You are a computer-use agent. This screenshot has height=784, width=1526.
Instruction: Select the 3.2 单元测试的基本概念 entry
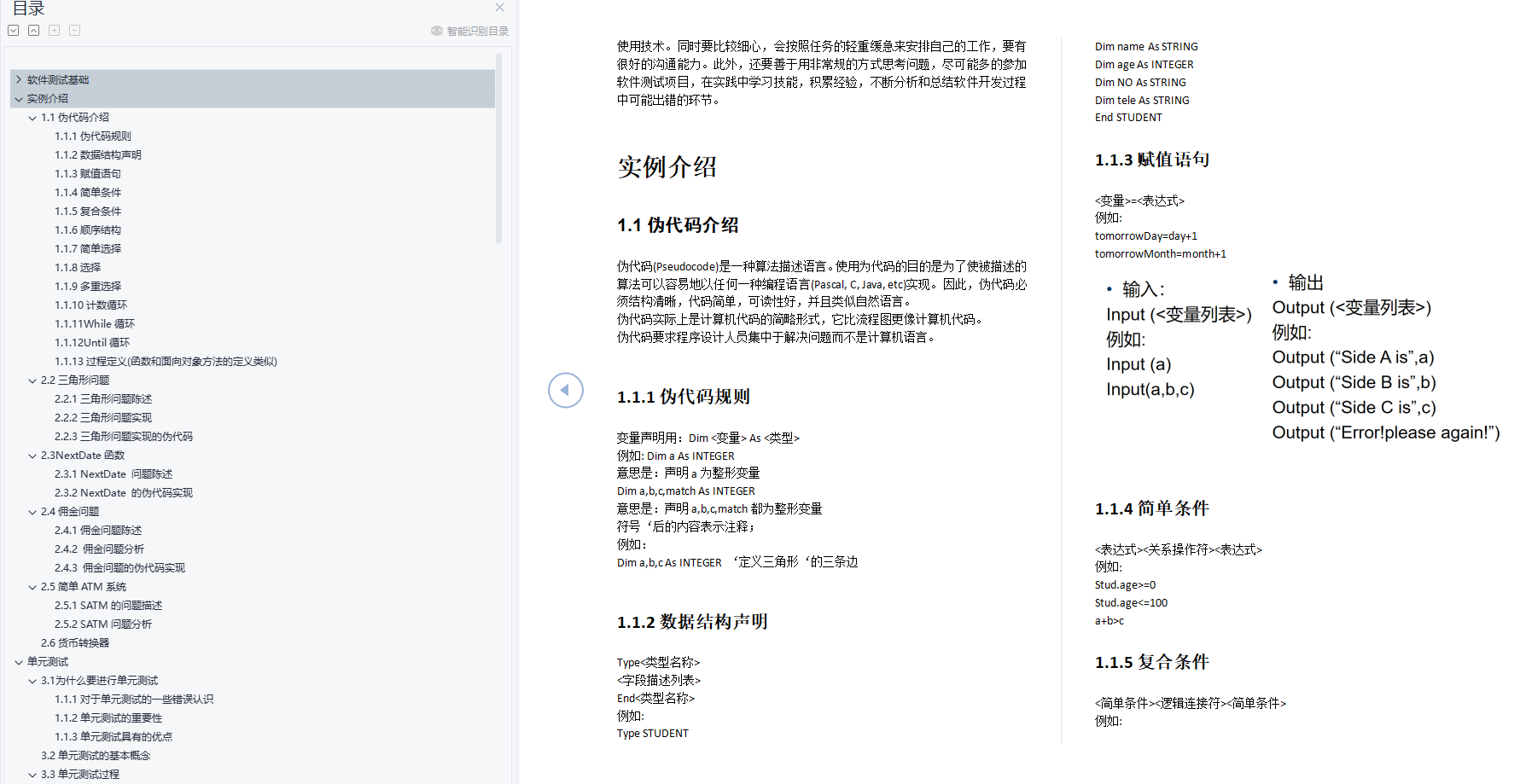tap(96, 755)
